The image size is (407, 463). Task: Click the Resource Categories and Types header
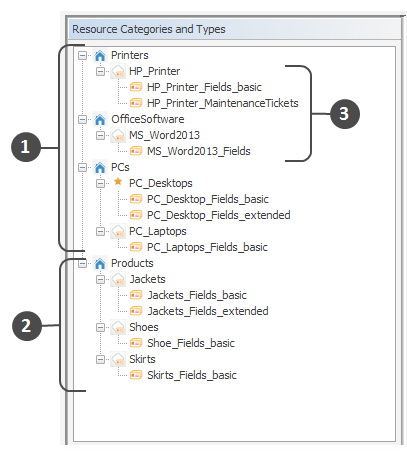point(149,29)
